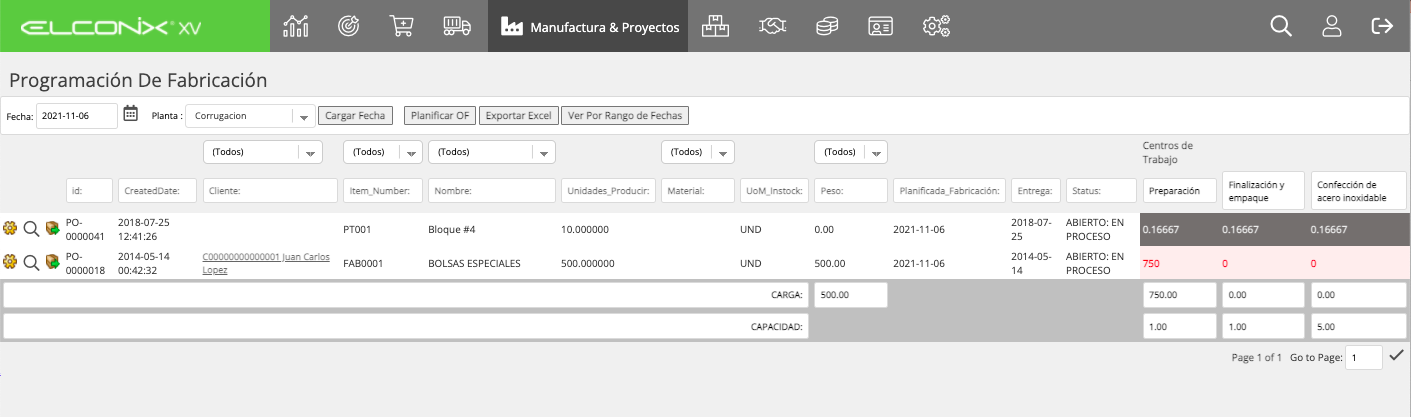Expand the Item_Number (Todos) filter dropdown

[383, 152]
